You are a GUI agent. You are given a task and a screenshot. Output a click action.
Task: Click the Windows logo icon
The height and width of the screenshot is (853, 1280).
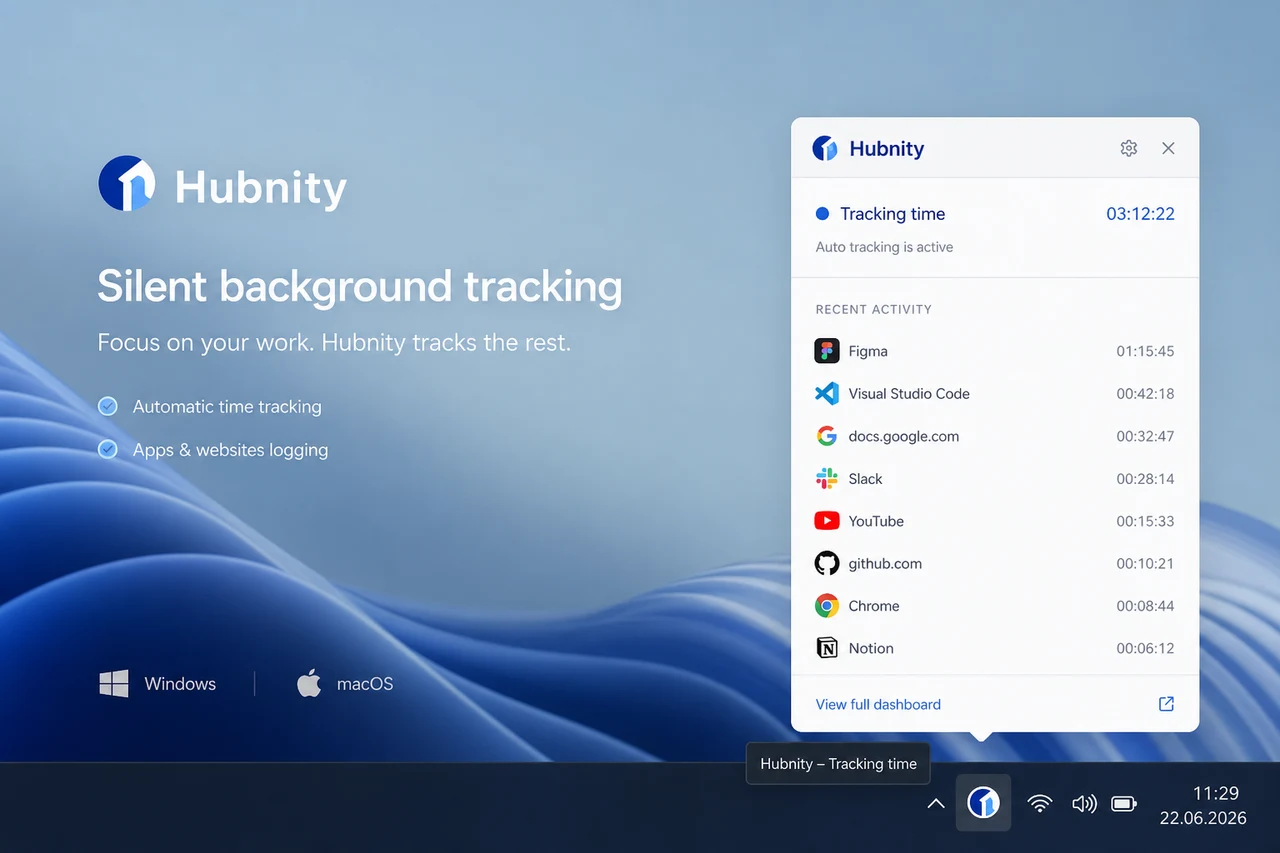[x=114, y=684]
